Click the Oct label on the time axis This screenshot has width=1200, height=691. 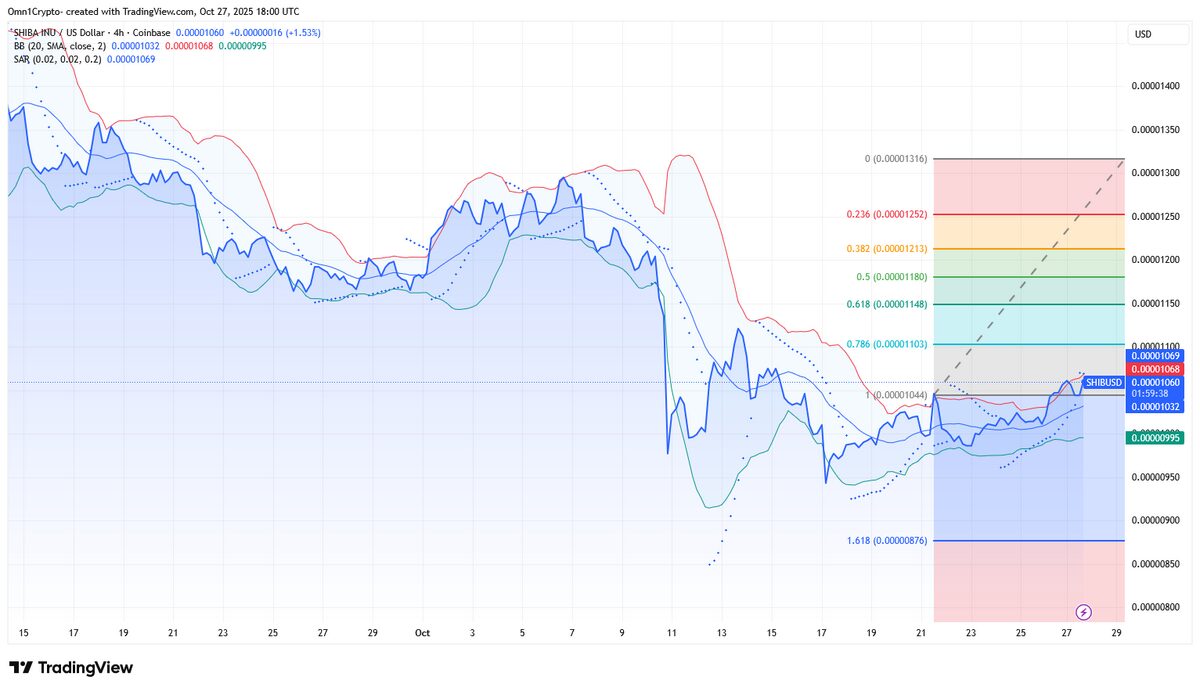[421, 633]
